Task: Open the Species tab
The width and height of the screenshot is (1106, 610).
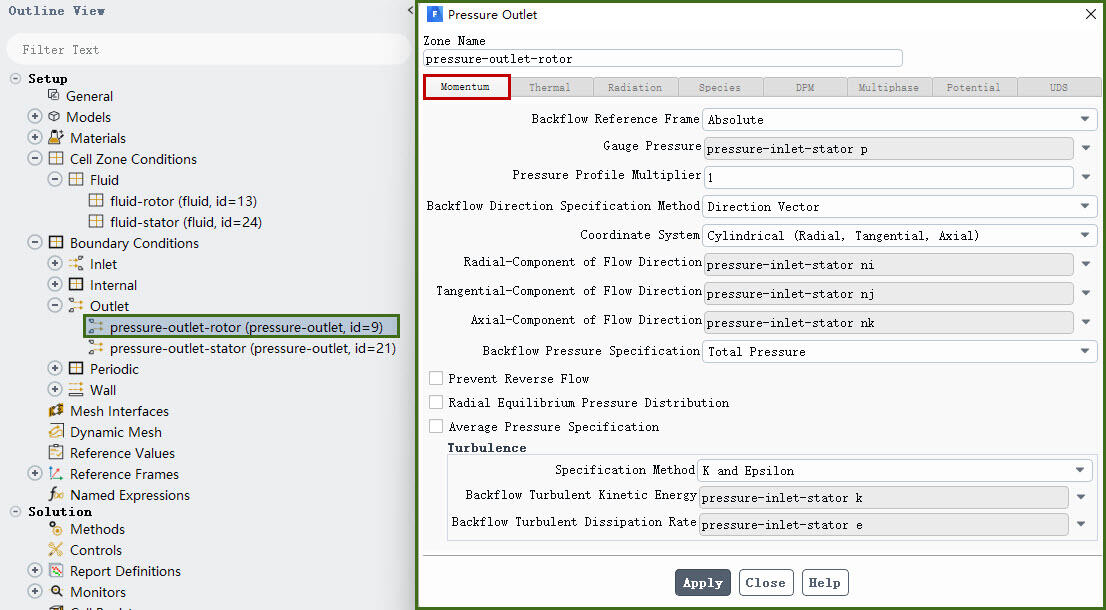Action: pos(719,88)
